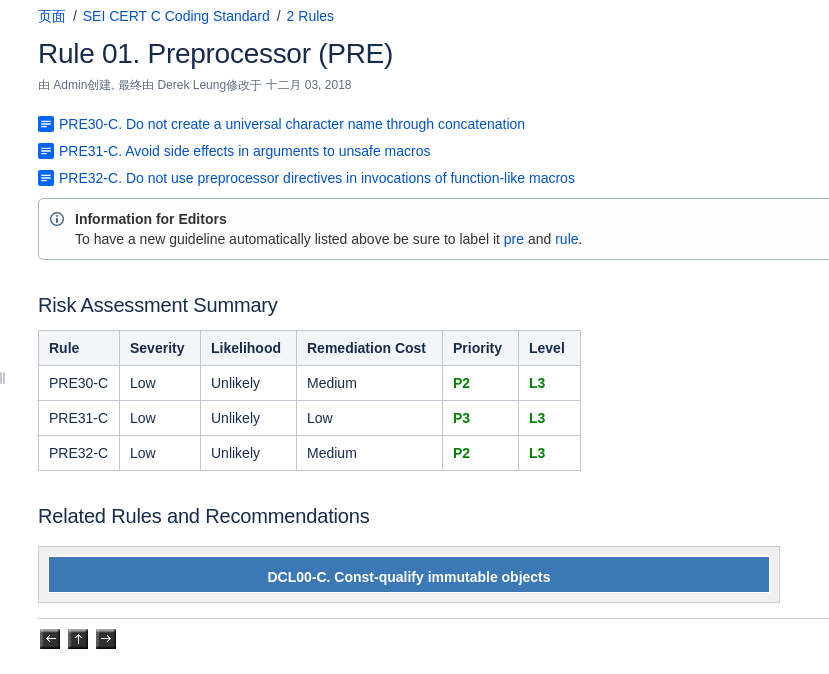829x674 pixels.
Task: Click the P3 priority link in PRE31-C row
Action: [x=461, y=418]
